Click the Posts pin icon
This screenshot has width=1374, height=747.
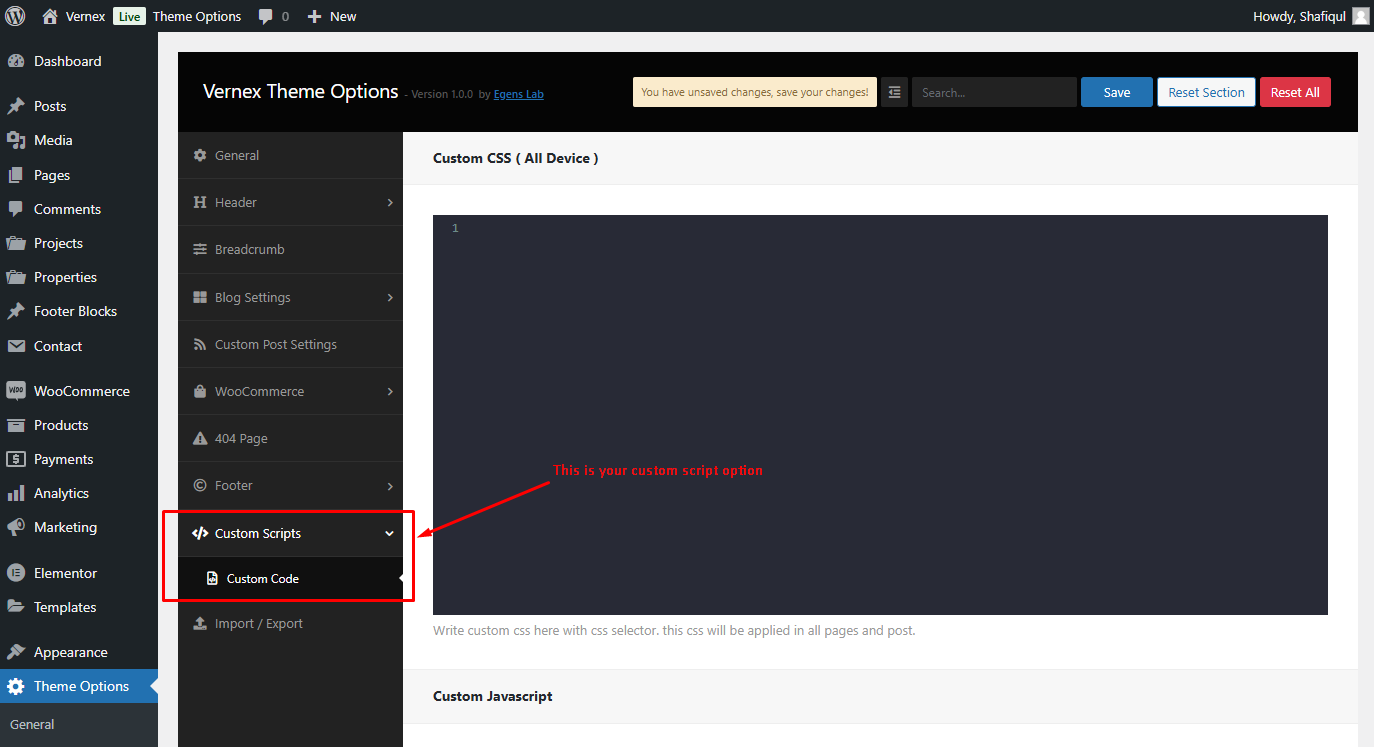click(16, 106)
